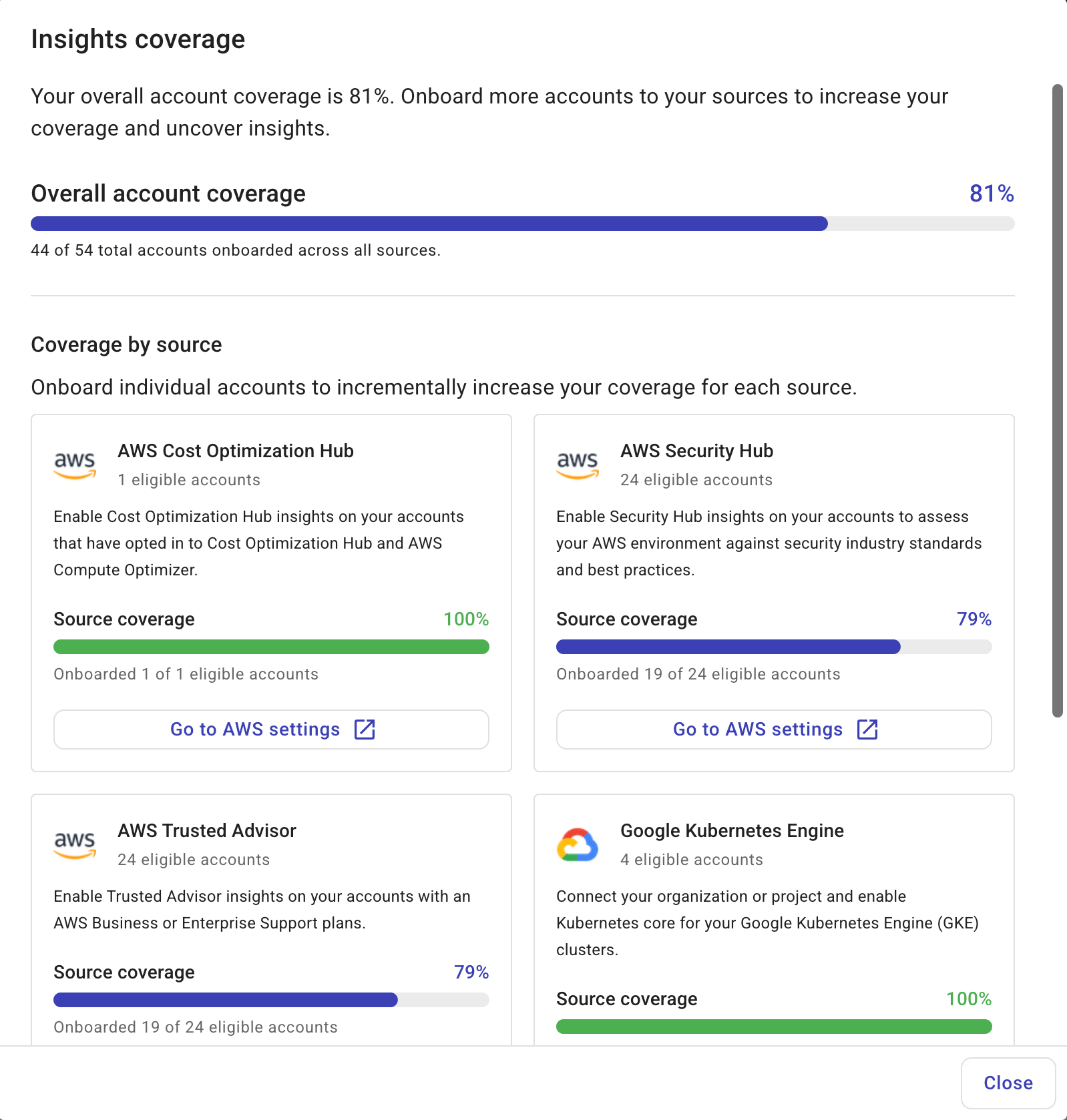Close the Insights coverage dialog
1067x1120 pixels.
[1008, 1083]
